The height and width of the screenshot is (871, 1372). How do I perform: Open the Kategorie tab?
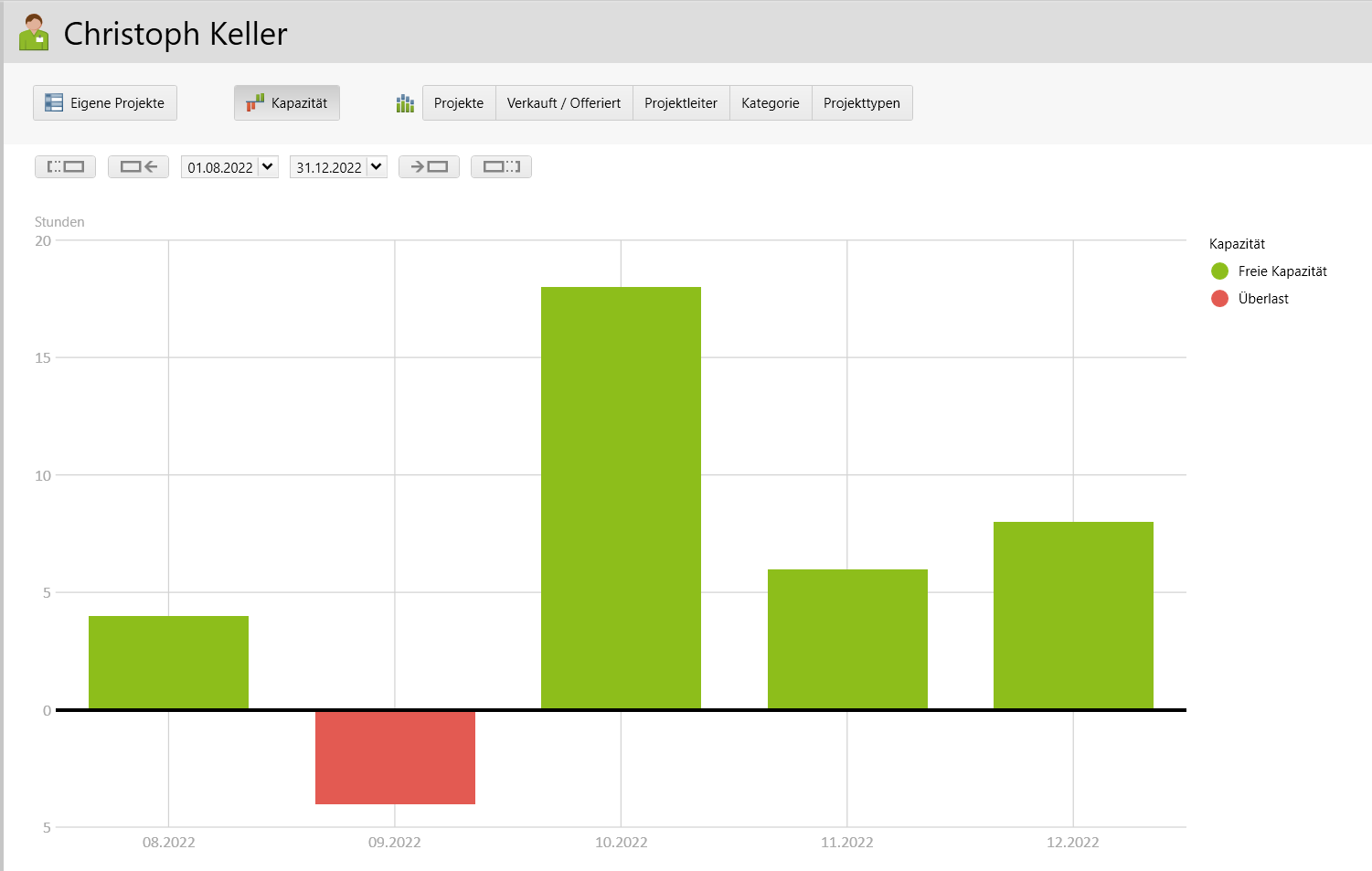tap(771, 103)
